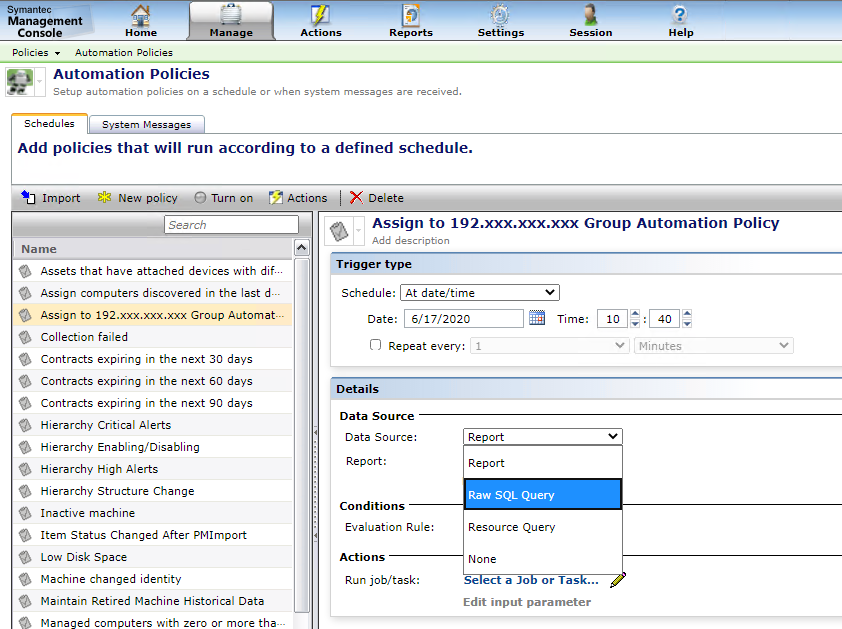
Task: Open the Manage tab in top navigation
Action: pyautogui.click(x=231, y=20)
